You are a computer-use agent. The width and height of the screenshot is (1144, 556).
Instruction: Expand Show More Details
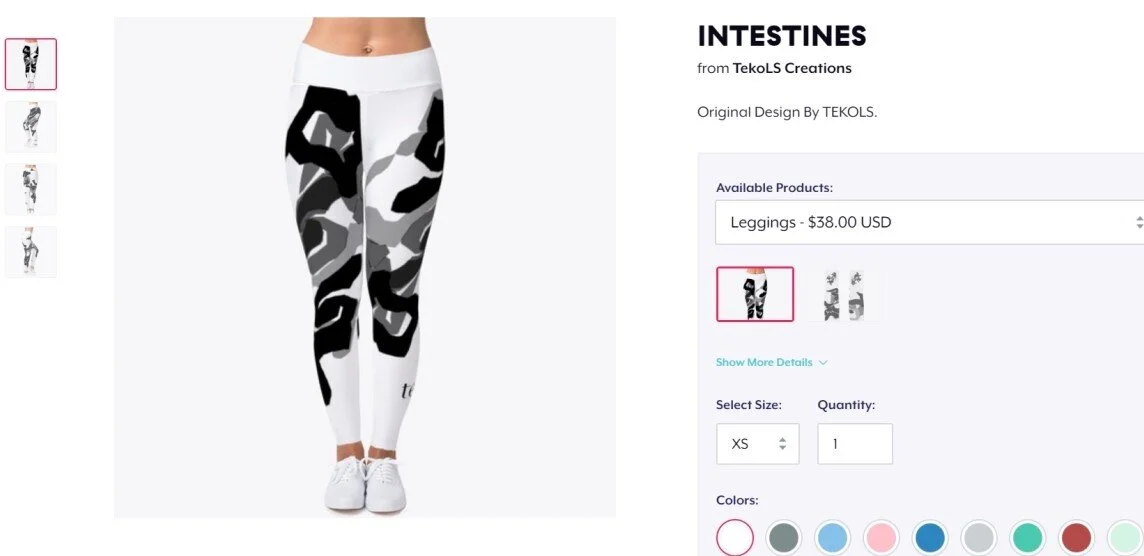point(771,362)
